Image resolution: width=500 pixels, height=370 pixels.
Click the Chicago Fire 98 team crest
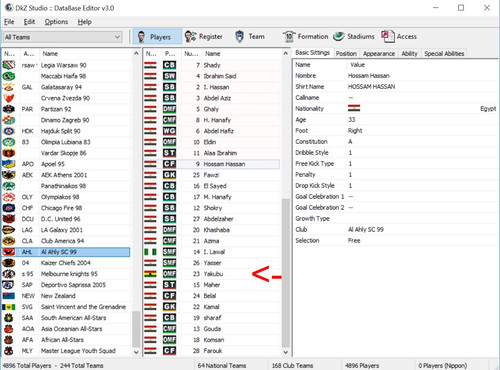tap(9, 208)
